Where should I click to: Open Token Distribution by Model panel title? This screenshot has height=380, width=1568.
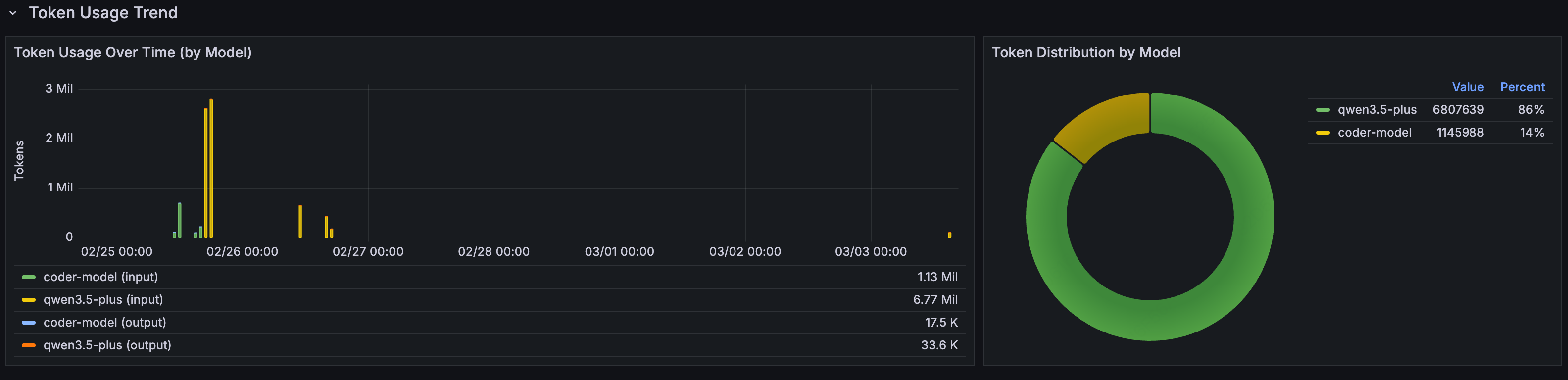[x=1086, y=52]
